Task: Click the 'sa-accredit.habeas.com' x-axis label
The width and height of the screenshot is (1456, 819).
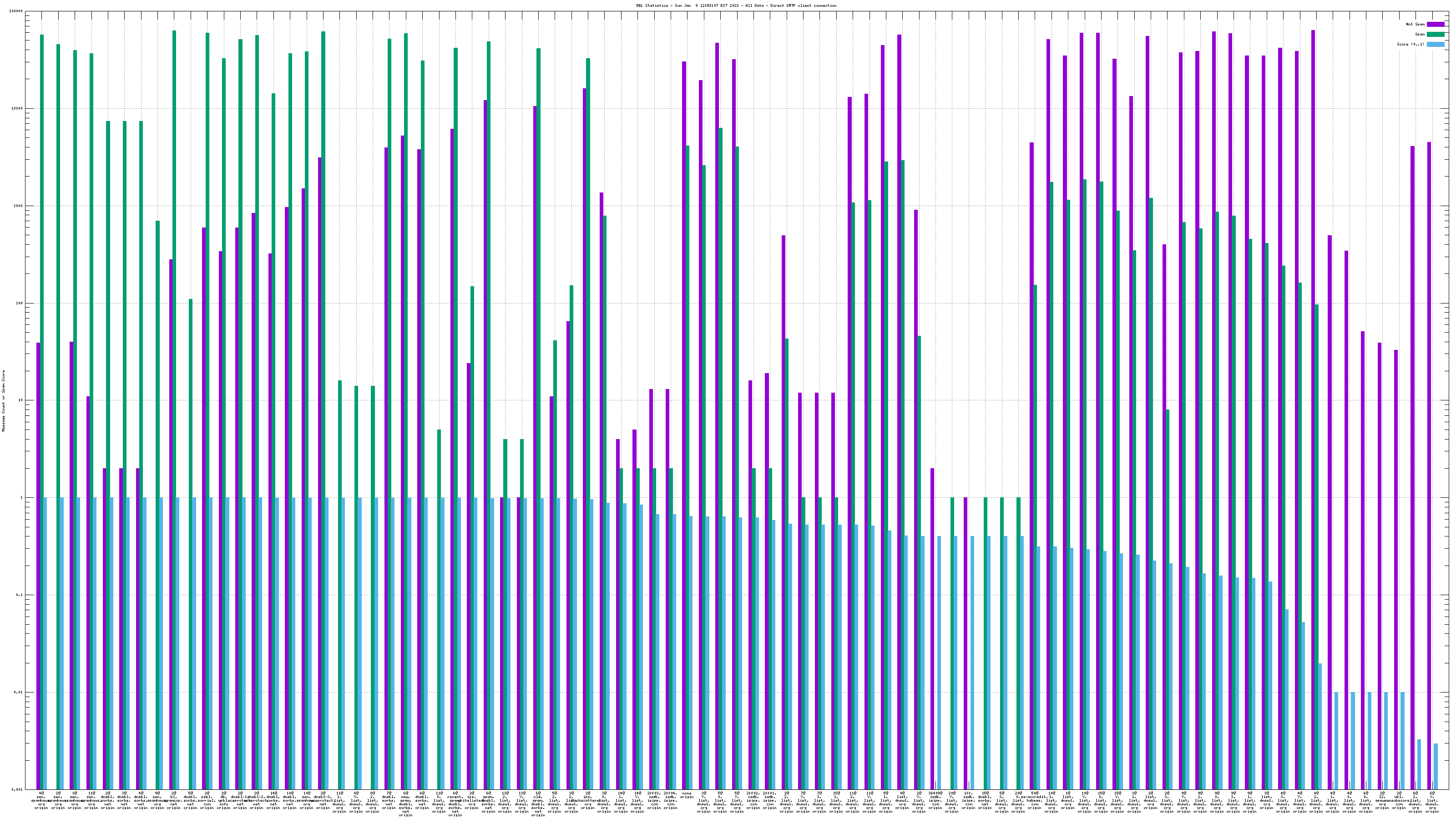Action: pyautogui.click(x=1034, y=800)
